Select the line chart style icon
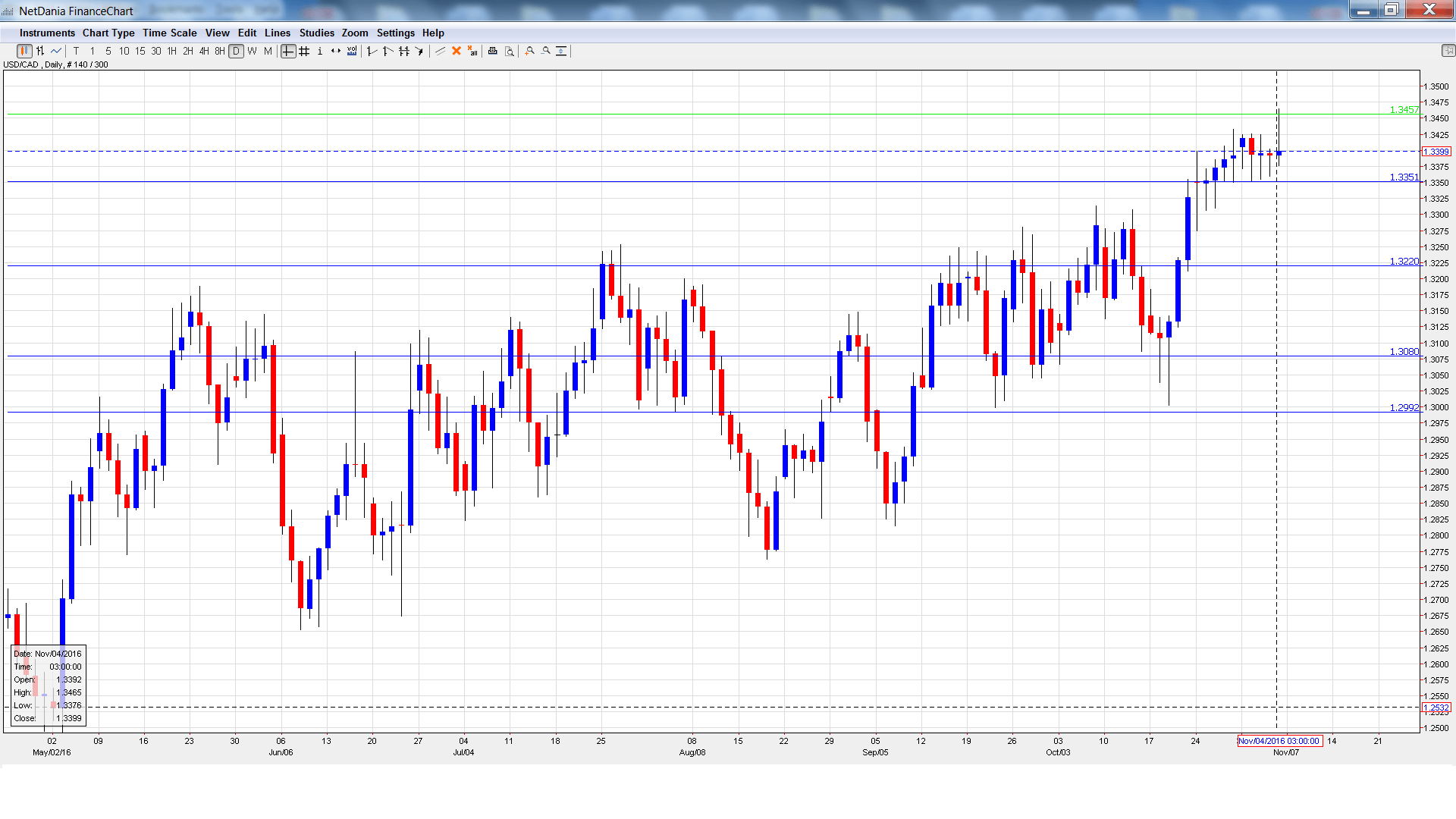Viewport: 1456px width, 819px height. [56, 51]
